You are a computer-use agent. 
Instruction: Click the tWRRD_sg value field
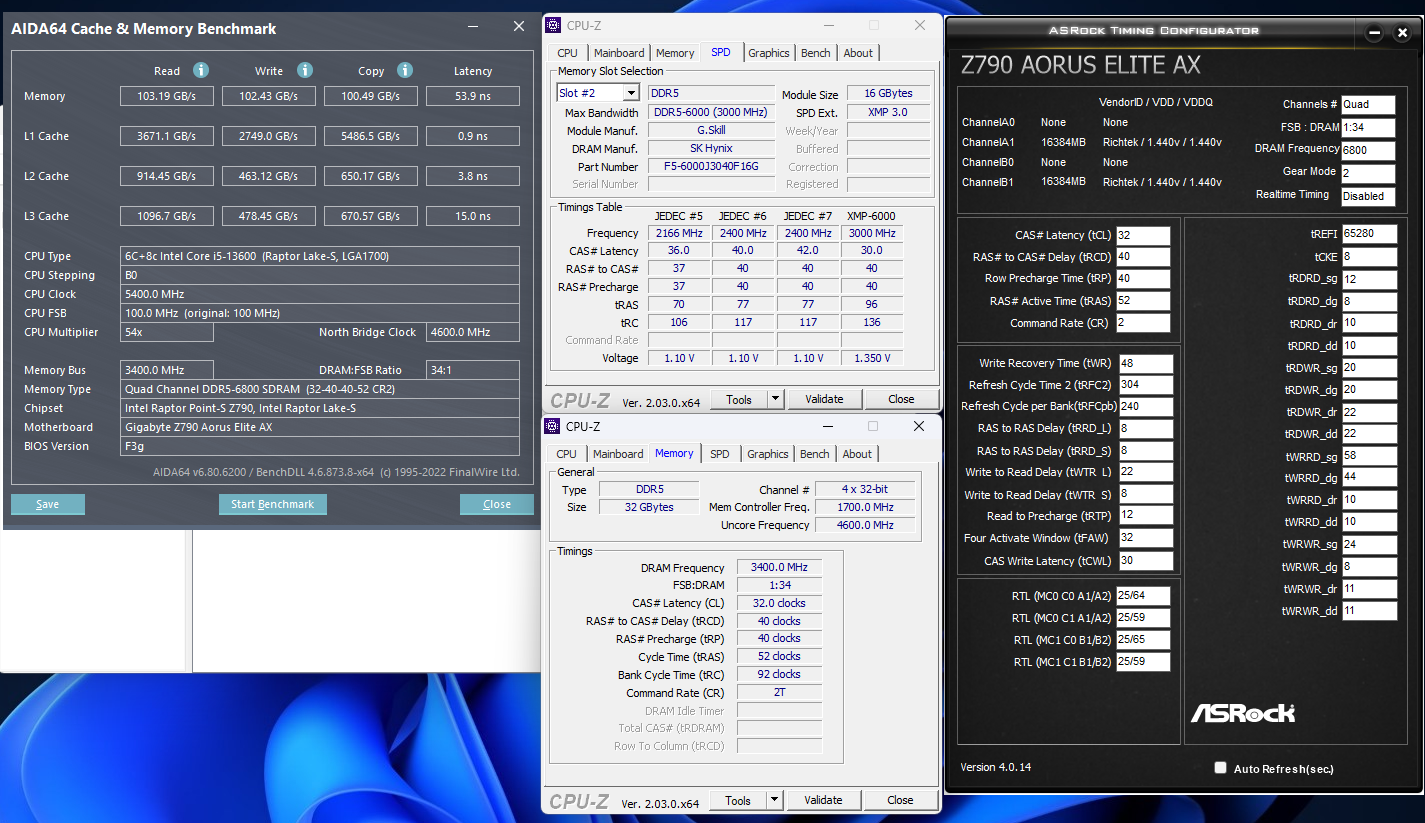pos(1369,455)
